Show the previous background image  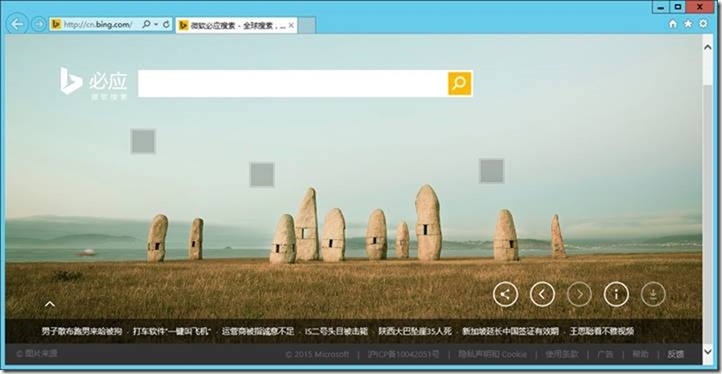tap(542, 294)
